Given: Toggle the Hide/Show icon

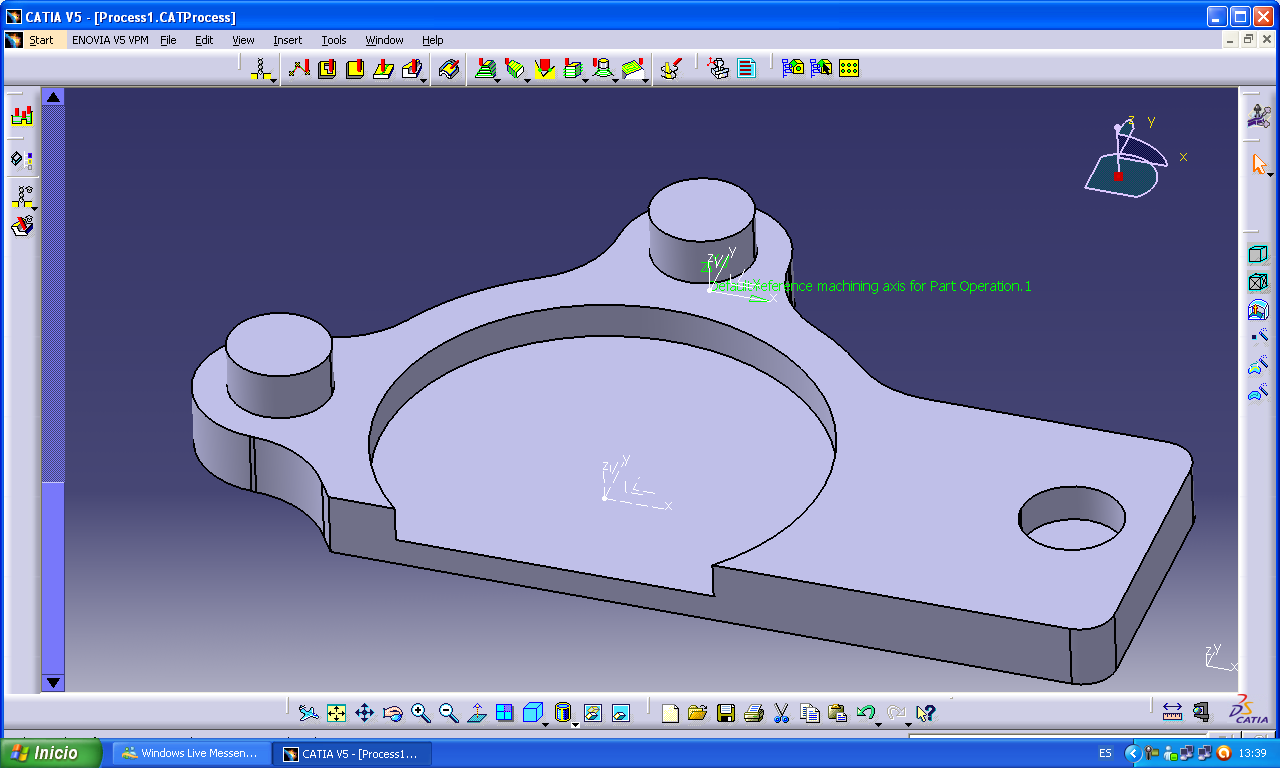Looking at the screenshot, I should coord(593,713).
